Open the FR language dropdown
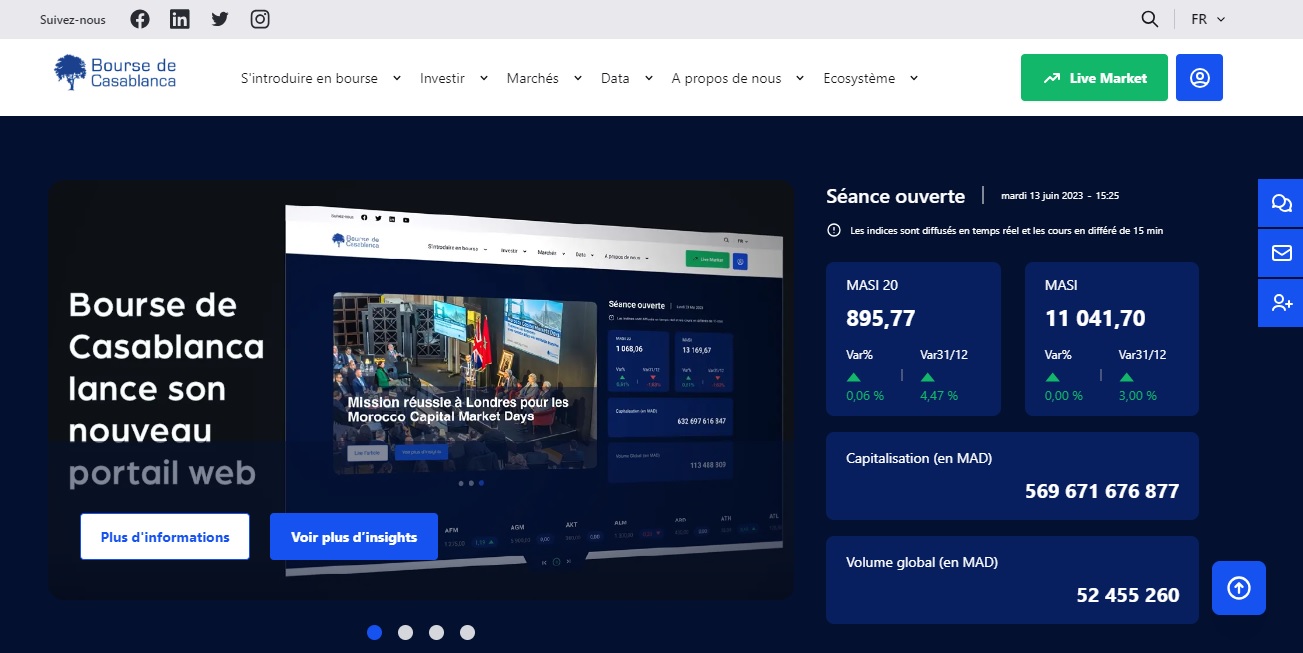 click(1208, 19)
